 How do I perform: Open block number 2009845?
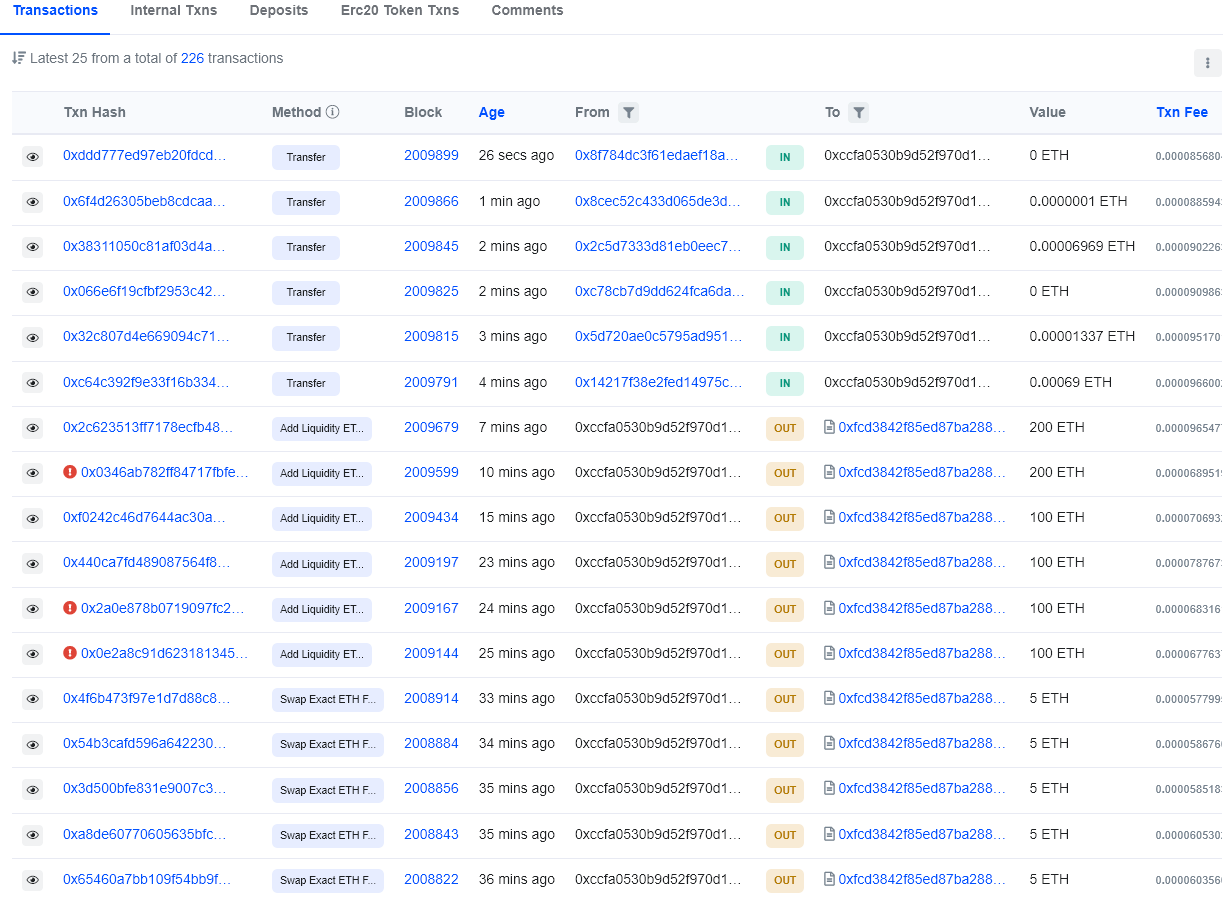click(431, 247)
